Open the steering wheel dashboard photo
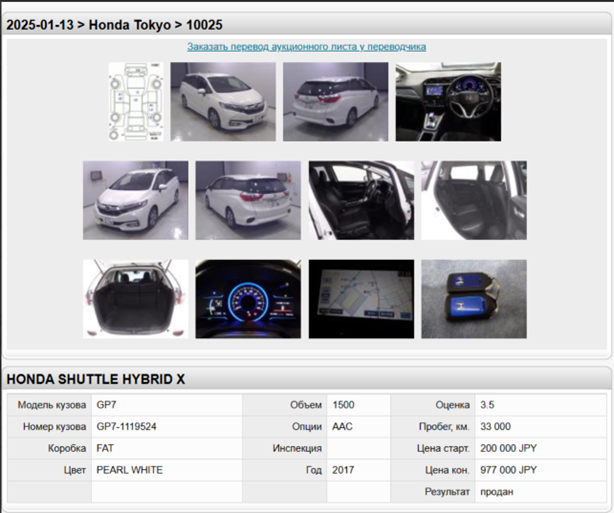This screenshot has width=614, height=513. (448, 101)
